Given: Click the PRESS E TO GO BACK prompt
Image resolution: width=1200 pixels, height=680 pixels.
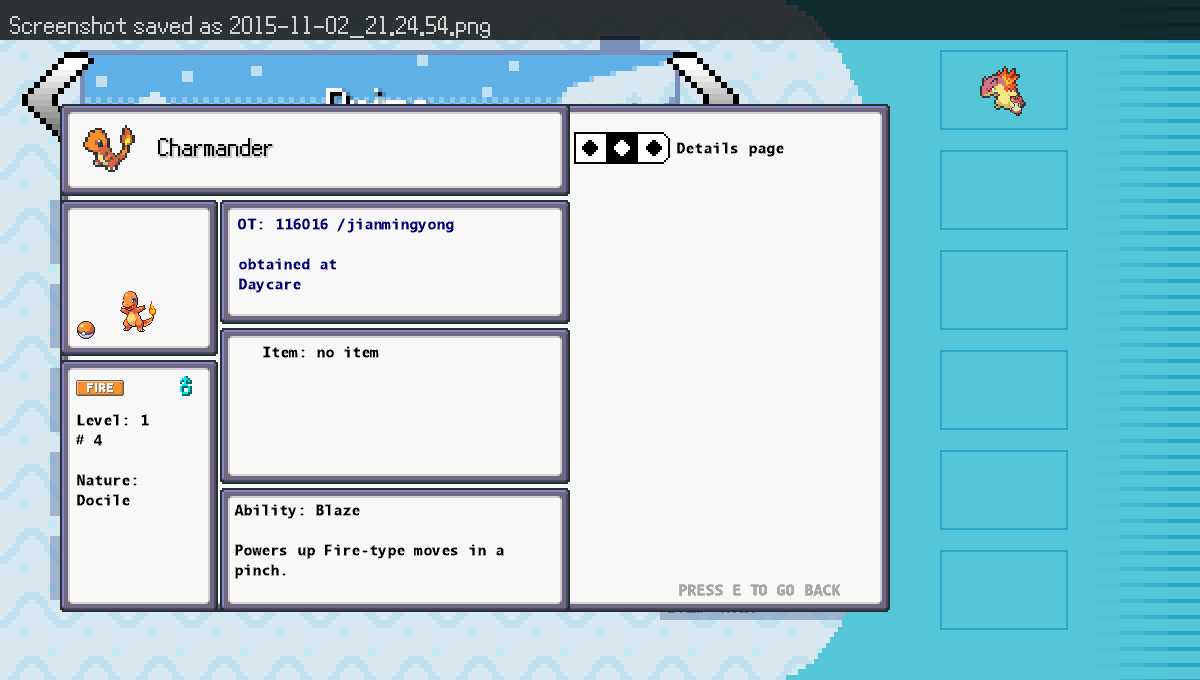Looking at the screenshot, I should click(x=759, y=590).
